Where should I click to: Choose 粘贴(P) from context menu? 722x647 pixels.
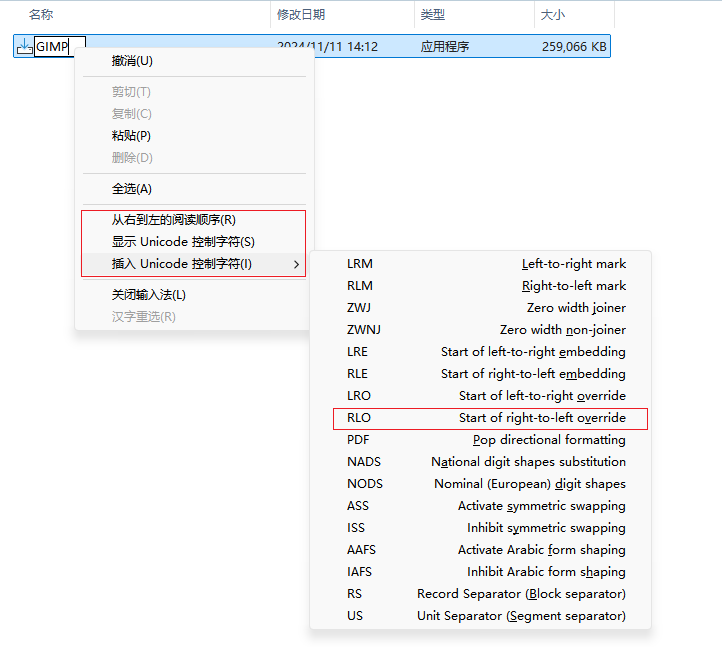coord(131,136)
